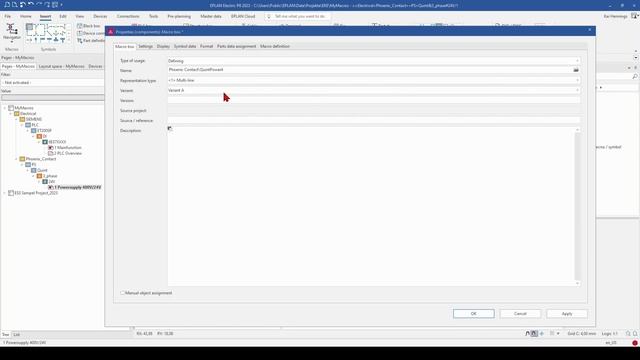Image resolution: width=640 pixels, height=360 pixels.
Task: Close the Properties dialog with X
Action: 589,30
